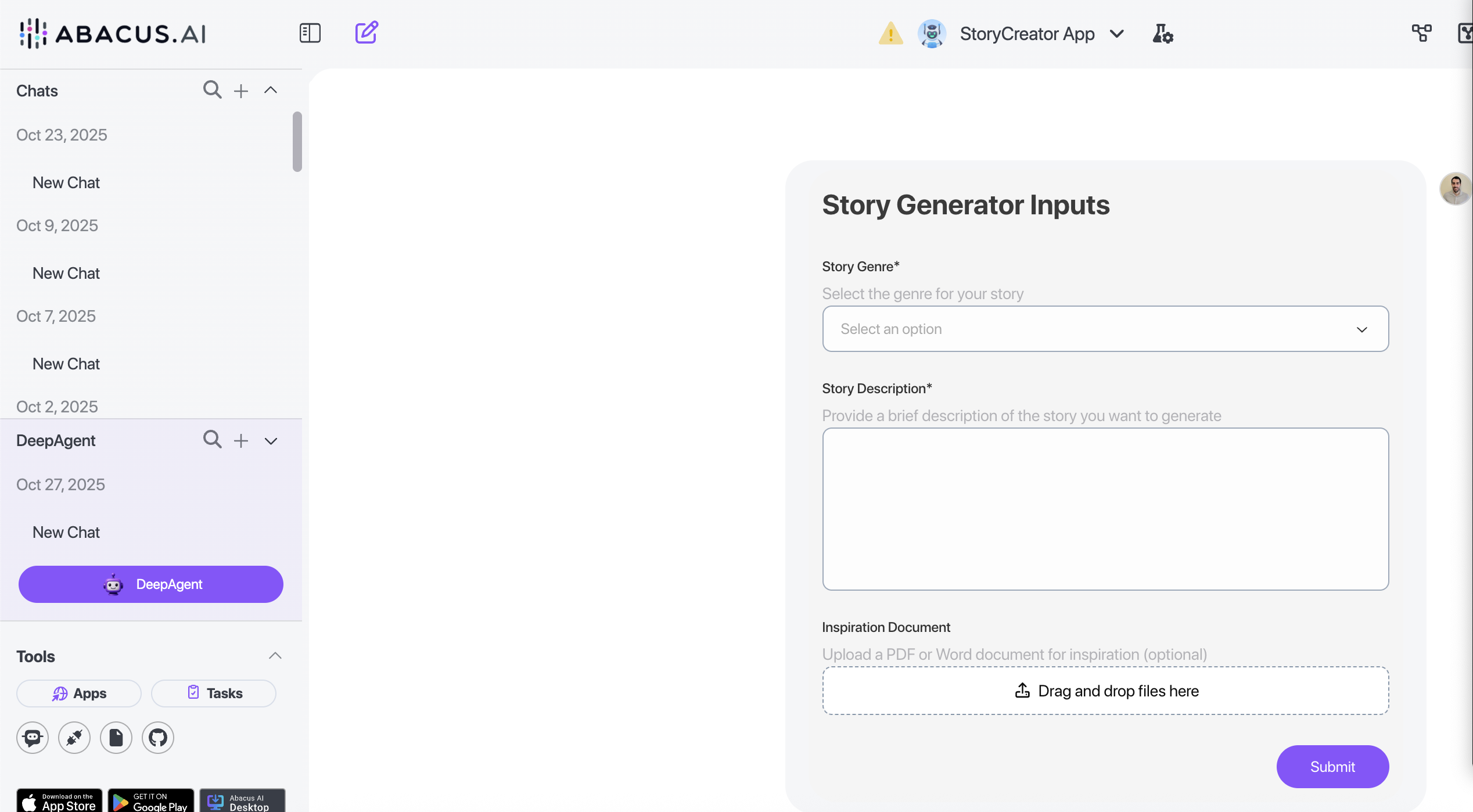
Task: Open the StoryCreator App dropdown
Action: click(1117, 34)
